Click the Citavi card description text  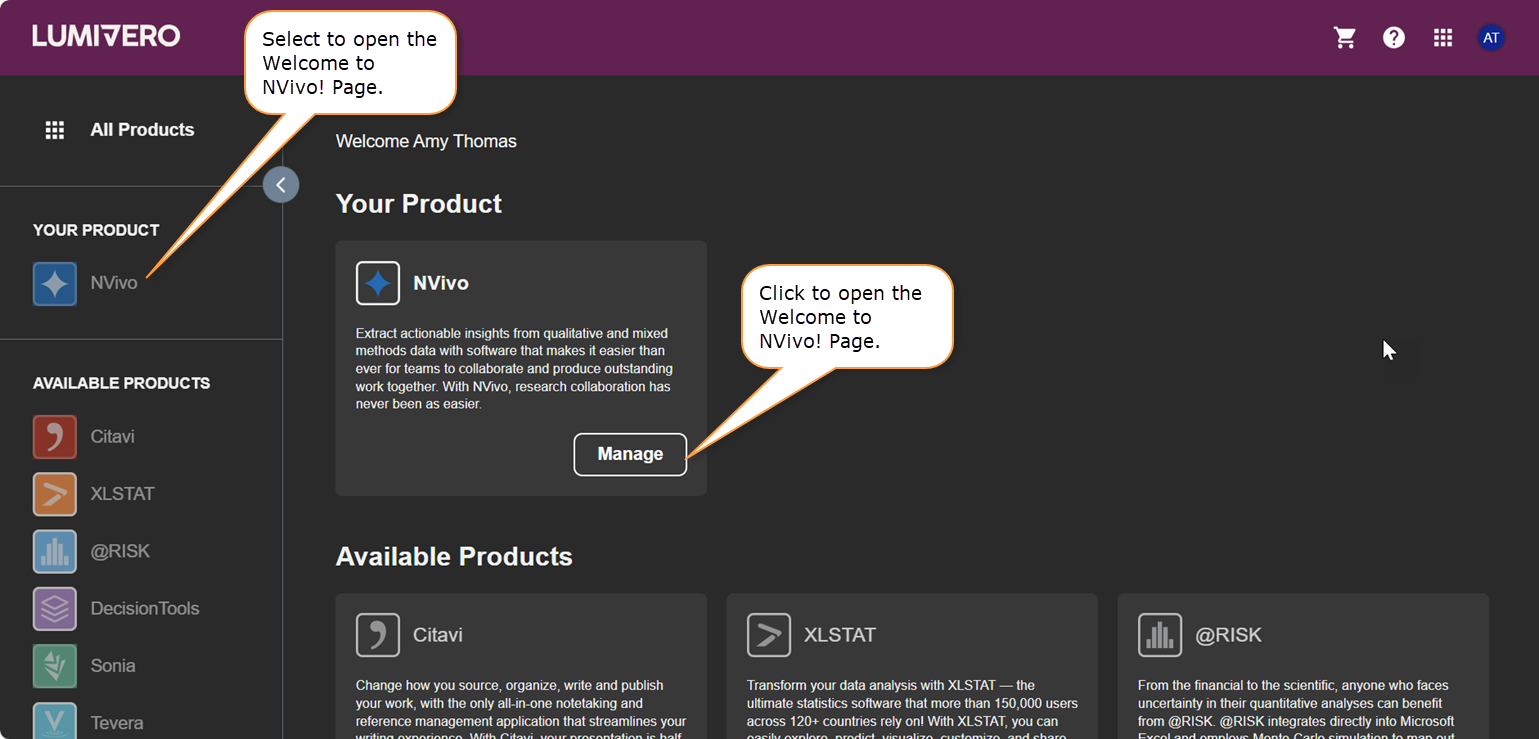point(521,708)
